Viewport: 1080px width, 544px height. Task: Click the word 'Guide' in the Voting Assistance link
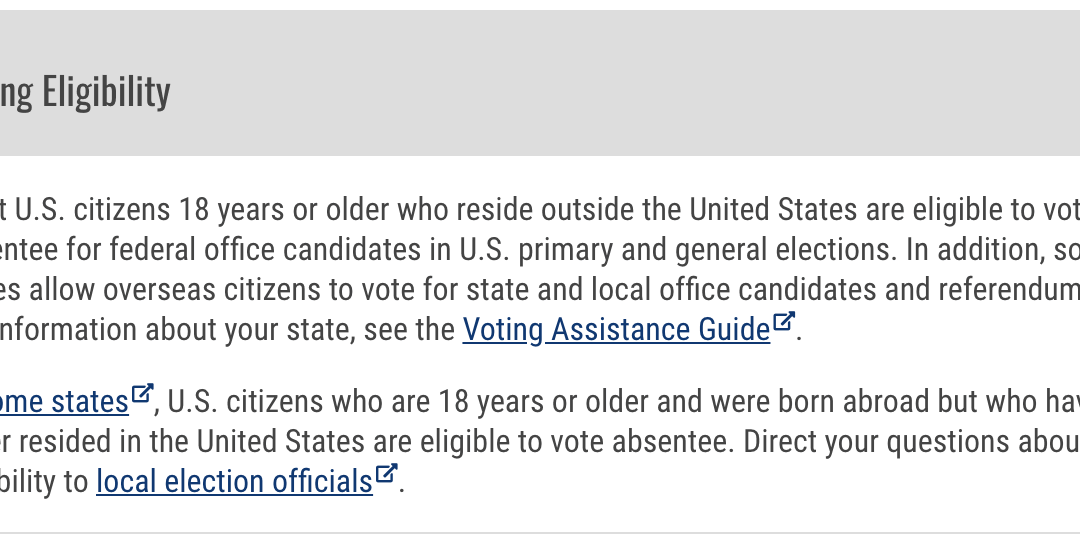[x=734, y=329]
